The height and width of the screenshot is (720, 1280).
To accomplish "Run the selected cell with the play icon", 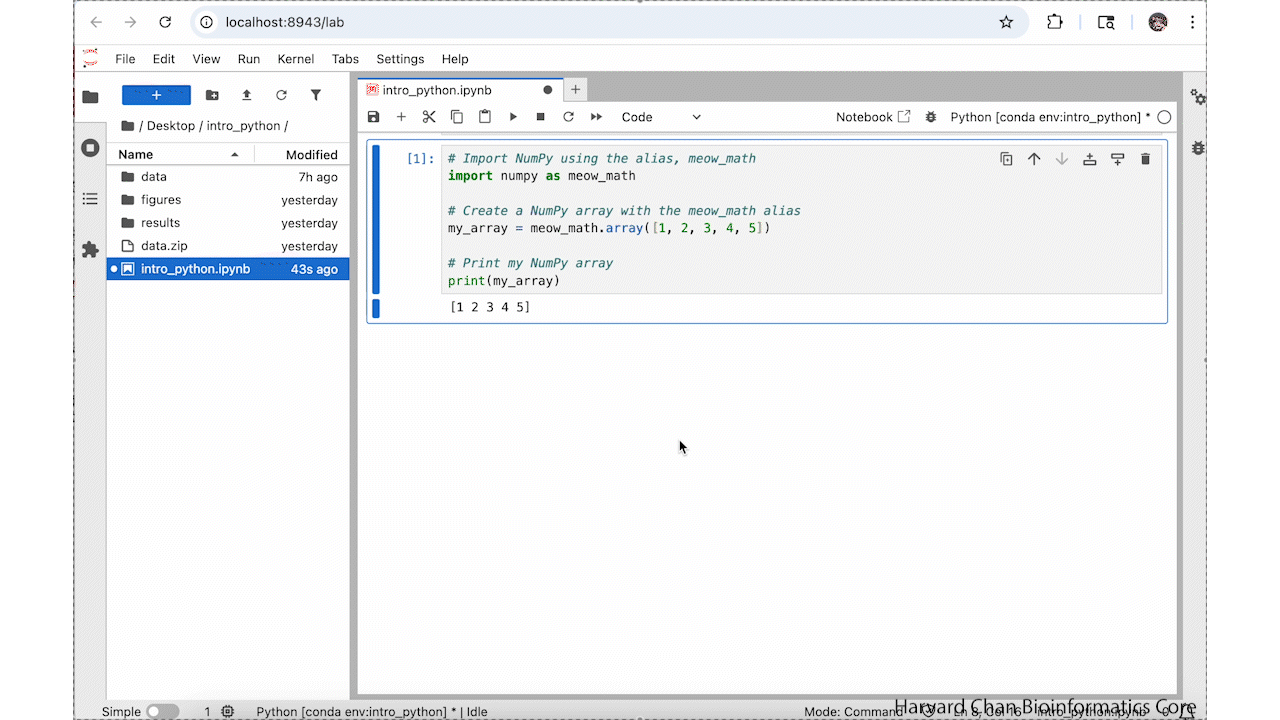I will [513, 117].
